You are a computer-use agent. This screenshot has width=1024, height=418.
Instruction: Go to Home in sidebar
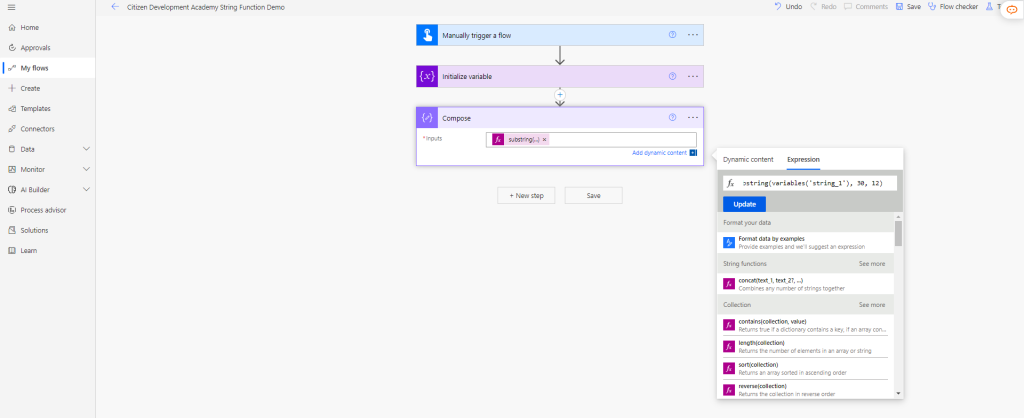[x=29, y=27]
